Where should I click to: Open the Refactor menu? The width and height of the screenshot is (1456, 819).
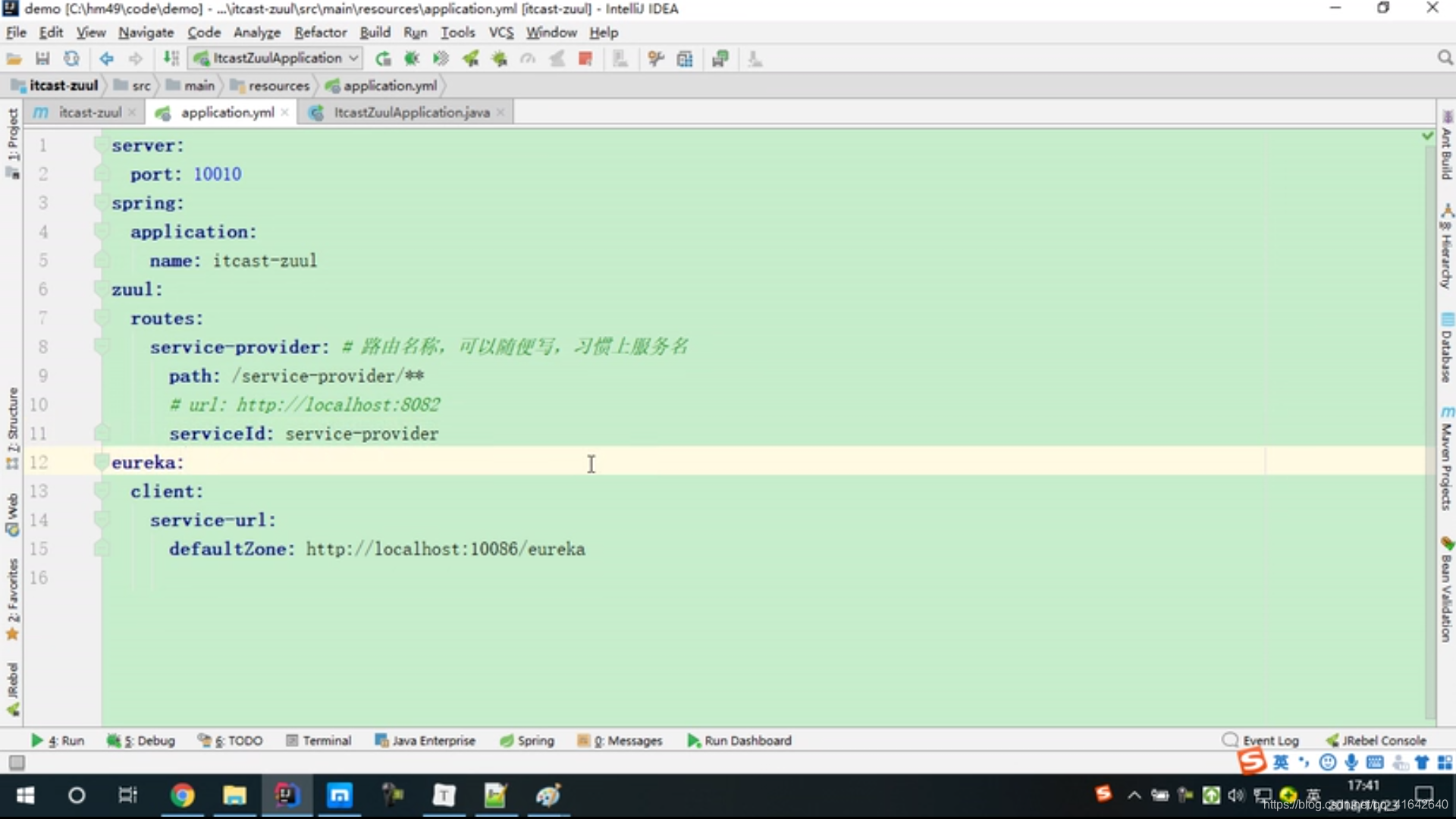tap(321, 32)
